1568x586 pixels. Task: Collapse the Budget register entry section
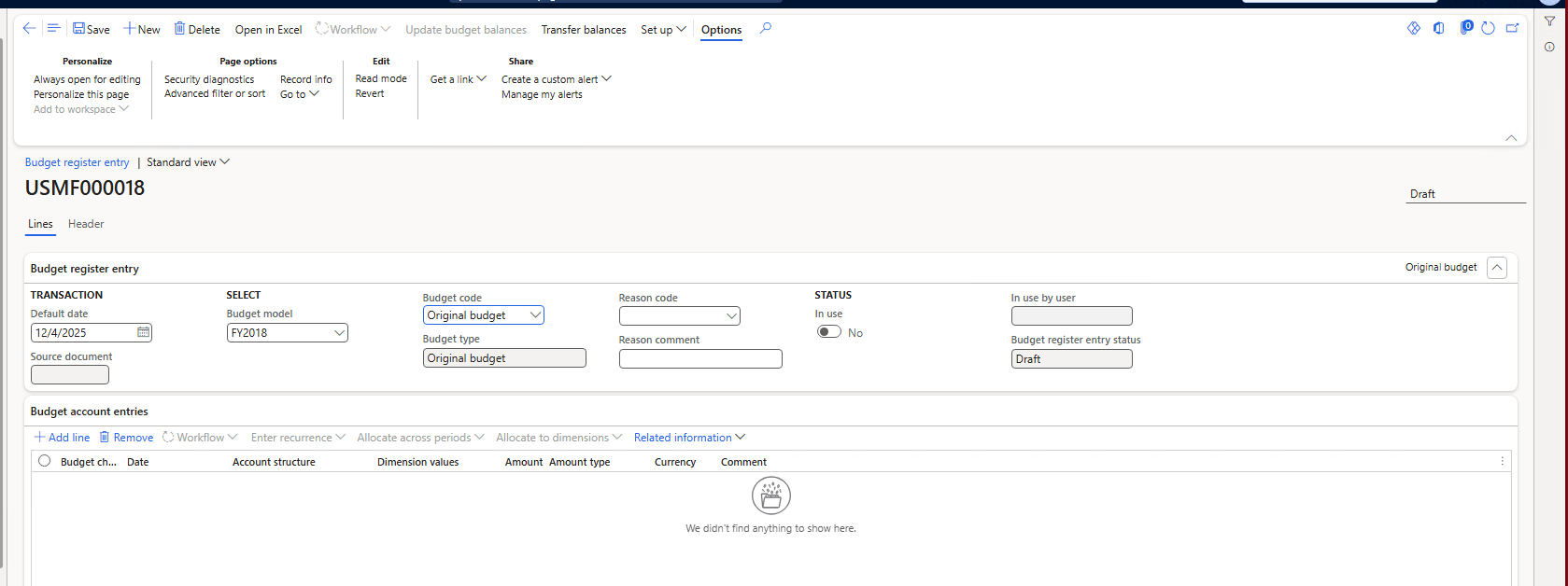tap(1496, 268)
